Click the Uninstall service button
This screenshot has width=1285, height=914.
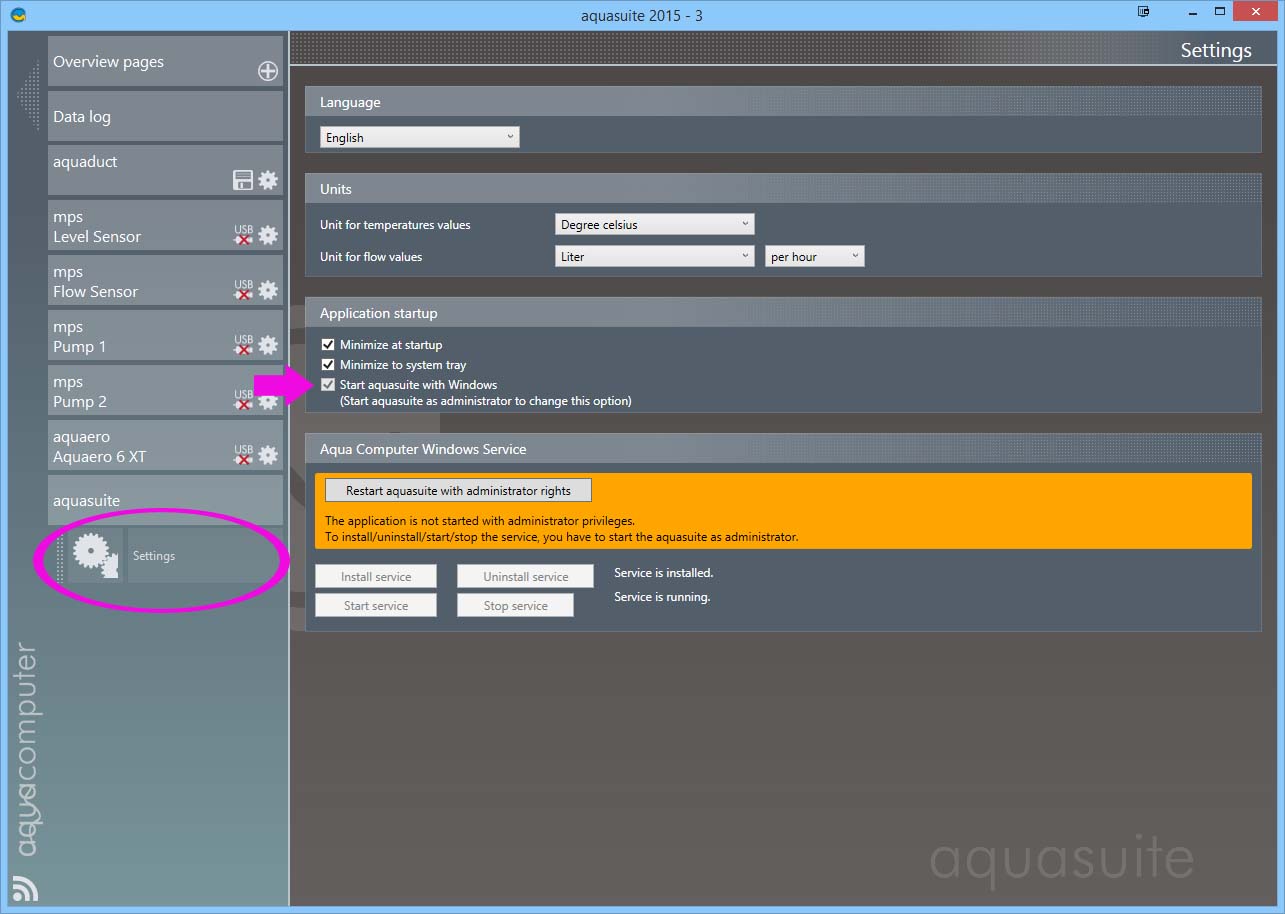[x=526, y=577]
